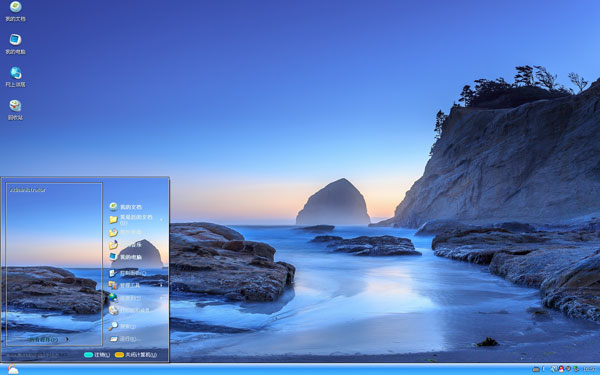Image resolution: width=600 pixels, height=375 pixels.
Task: Click the taskbar clock
Action: pyautogui.click(x=590, y=369)
